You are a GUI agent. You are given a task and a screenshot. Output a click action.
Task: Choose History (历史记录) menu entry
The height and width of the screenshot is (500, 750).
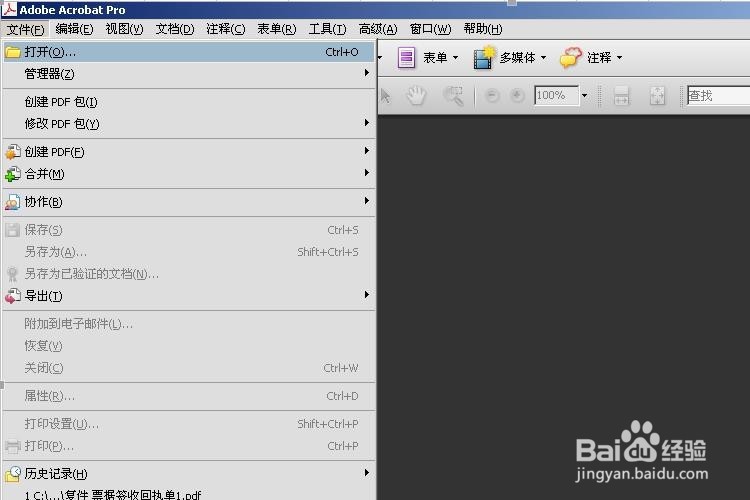188,474
